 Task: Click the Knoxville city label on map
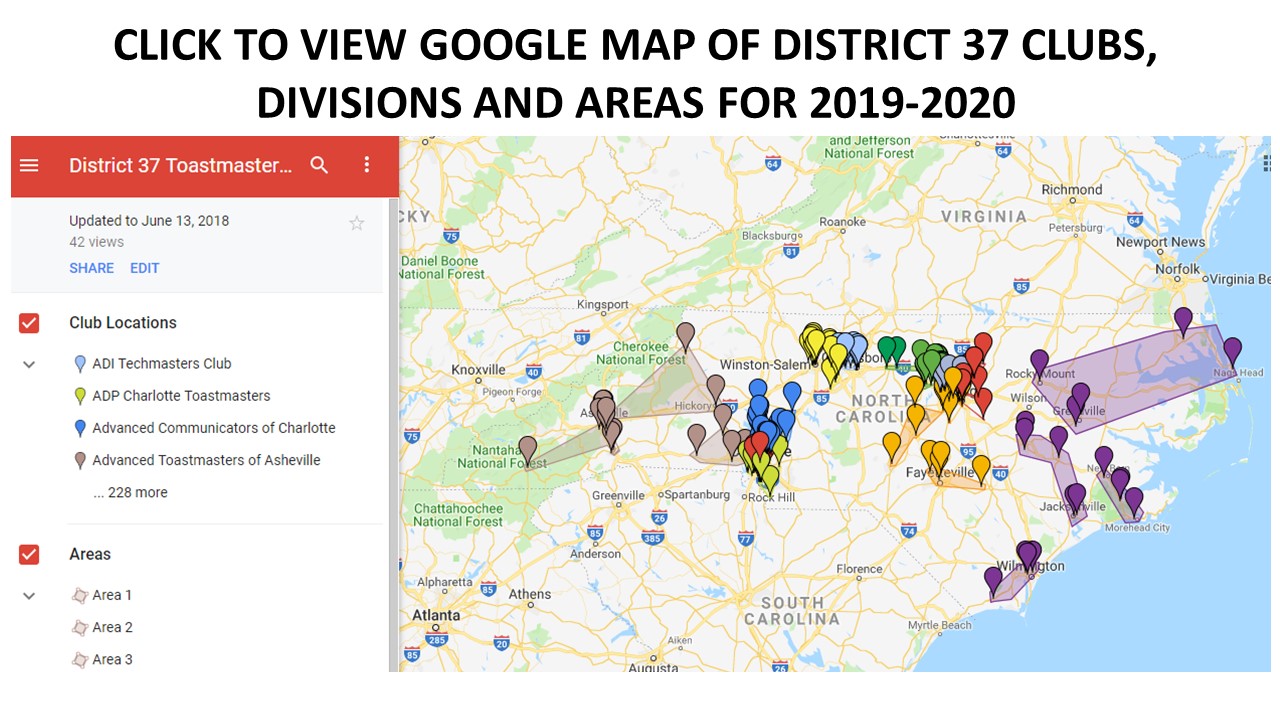[478, 369]
